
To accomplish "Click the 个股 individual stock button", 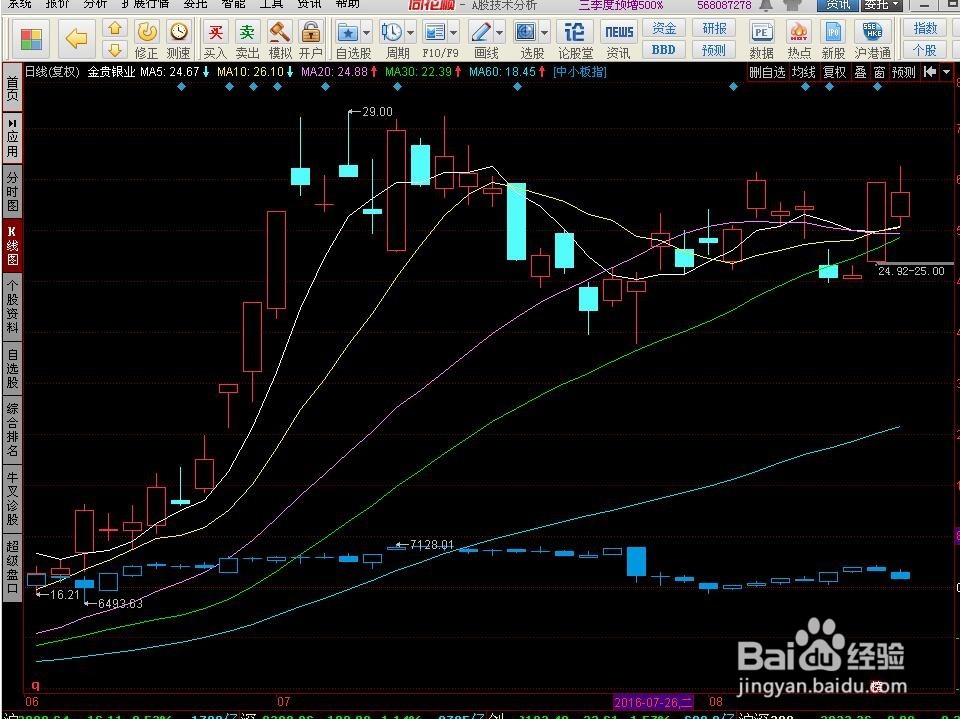I will [x=924, y=50].
